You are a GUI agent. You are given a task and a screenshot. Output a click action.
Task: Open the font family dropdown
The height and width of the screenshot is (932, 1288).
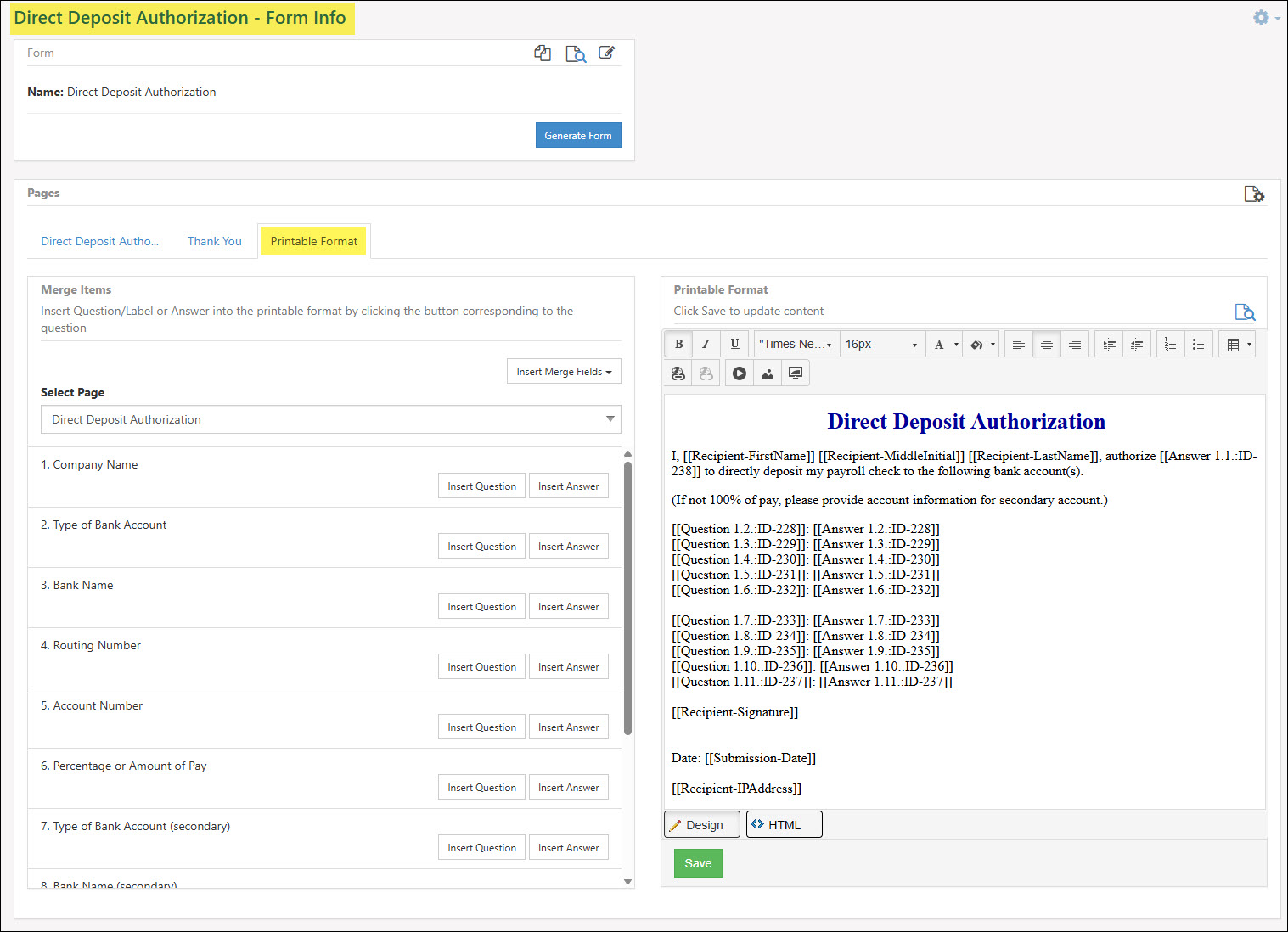[796, 344]
